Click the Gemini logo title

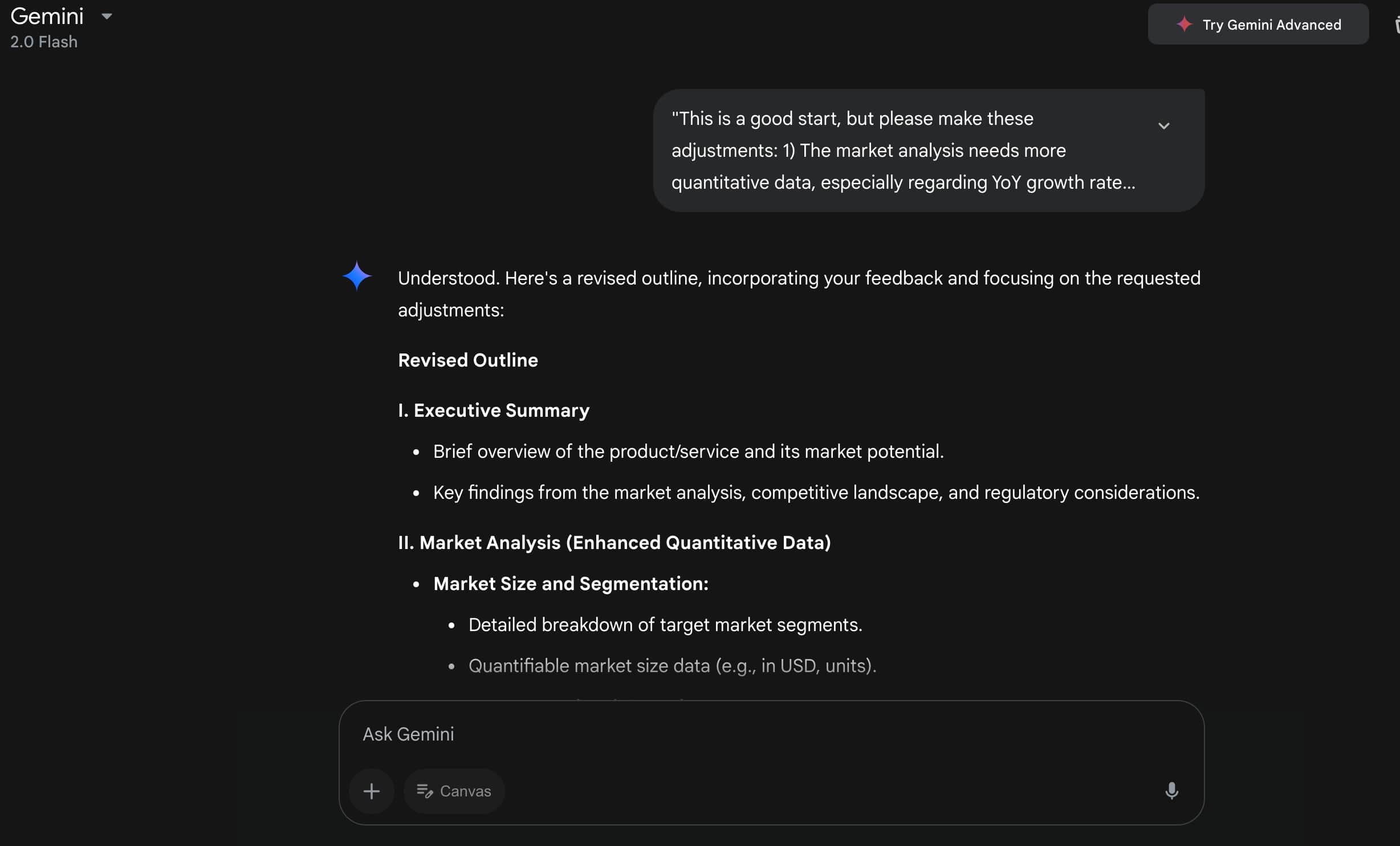pos(47,17)
